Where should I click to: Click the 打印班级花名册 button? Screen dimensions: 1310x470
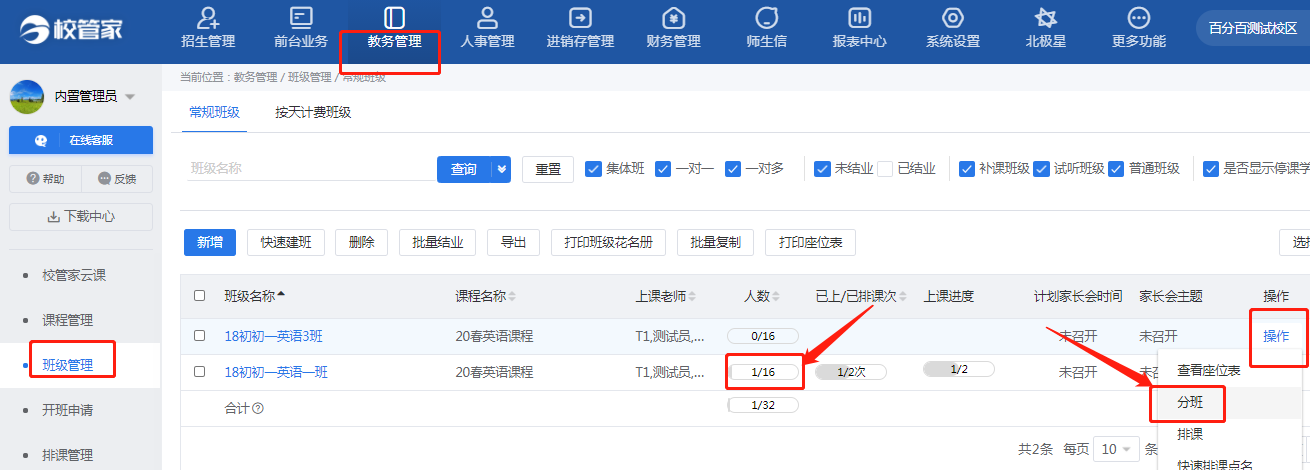(x=608, y=242)
